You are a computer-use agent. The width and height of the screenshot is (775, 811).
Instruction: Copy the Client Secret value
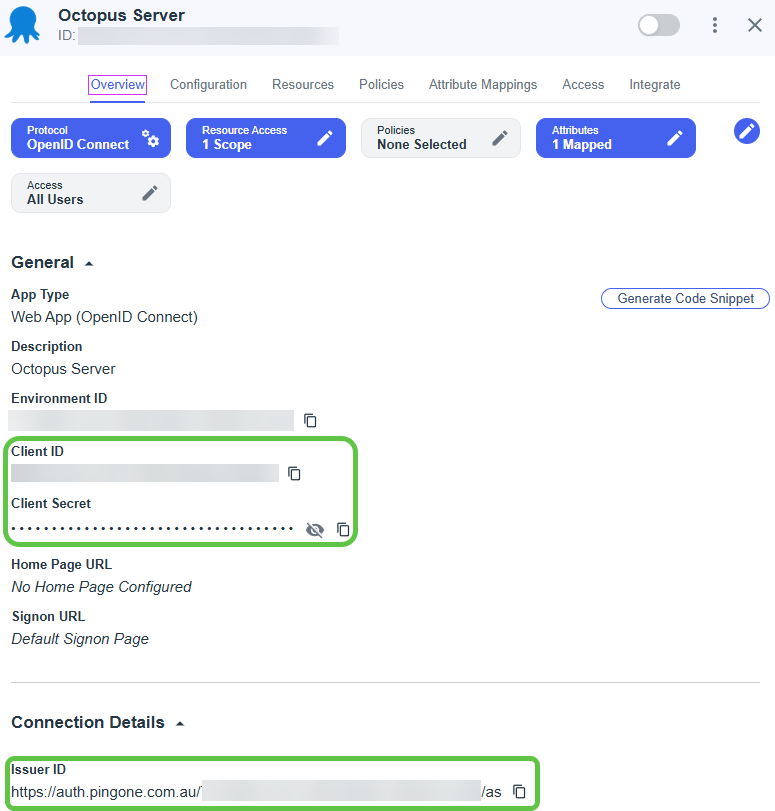[343, 529]
